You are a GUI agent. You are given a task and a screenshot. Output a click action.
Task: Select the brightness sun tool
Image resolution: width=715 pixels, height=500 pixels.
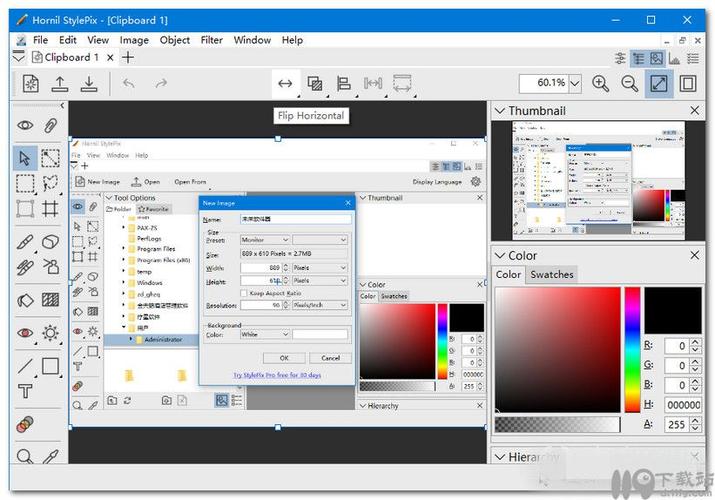(50, 333)
